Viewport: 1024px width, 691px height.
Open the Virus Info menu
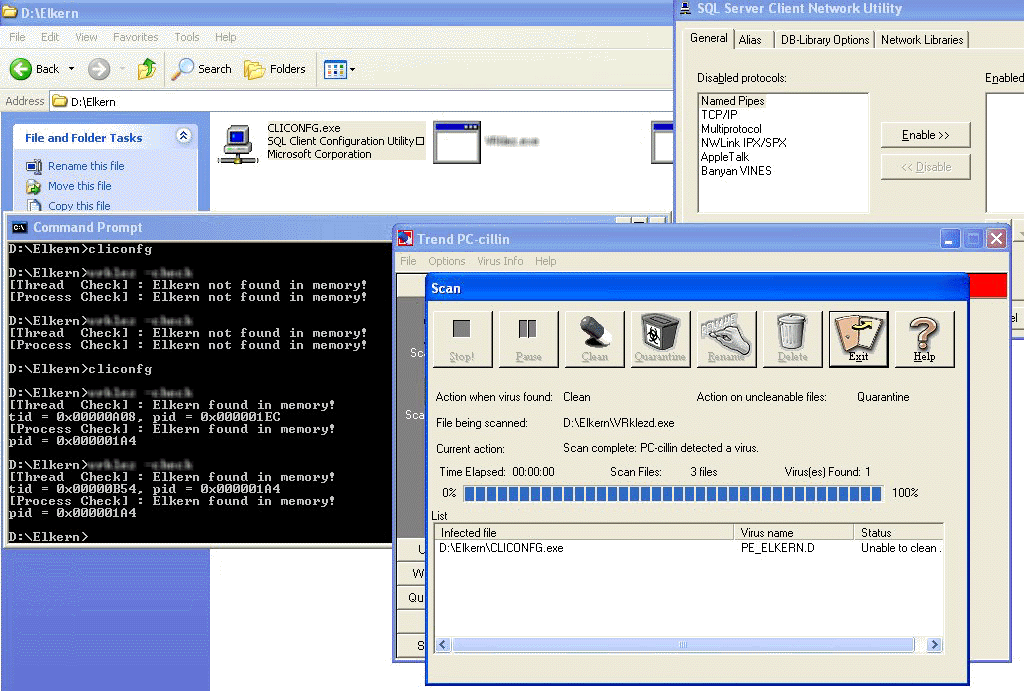tap(500, 261)
